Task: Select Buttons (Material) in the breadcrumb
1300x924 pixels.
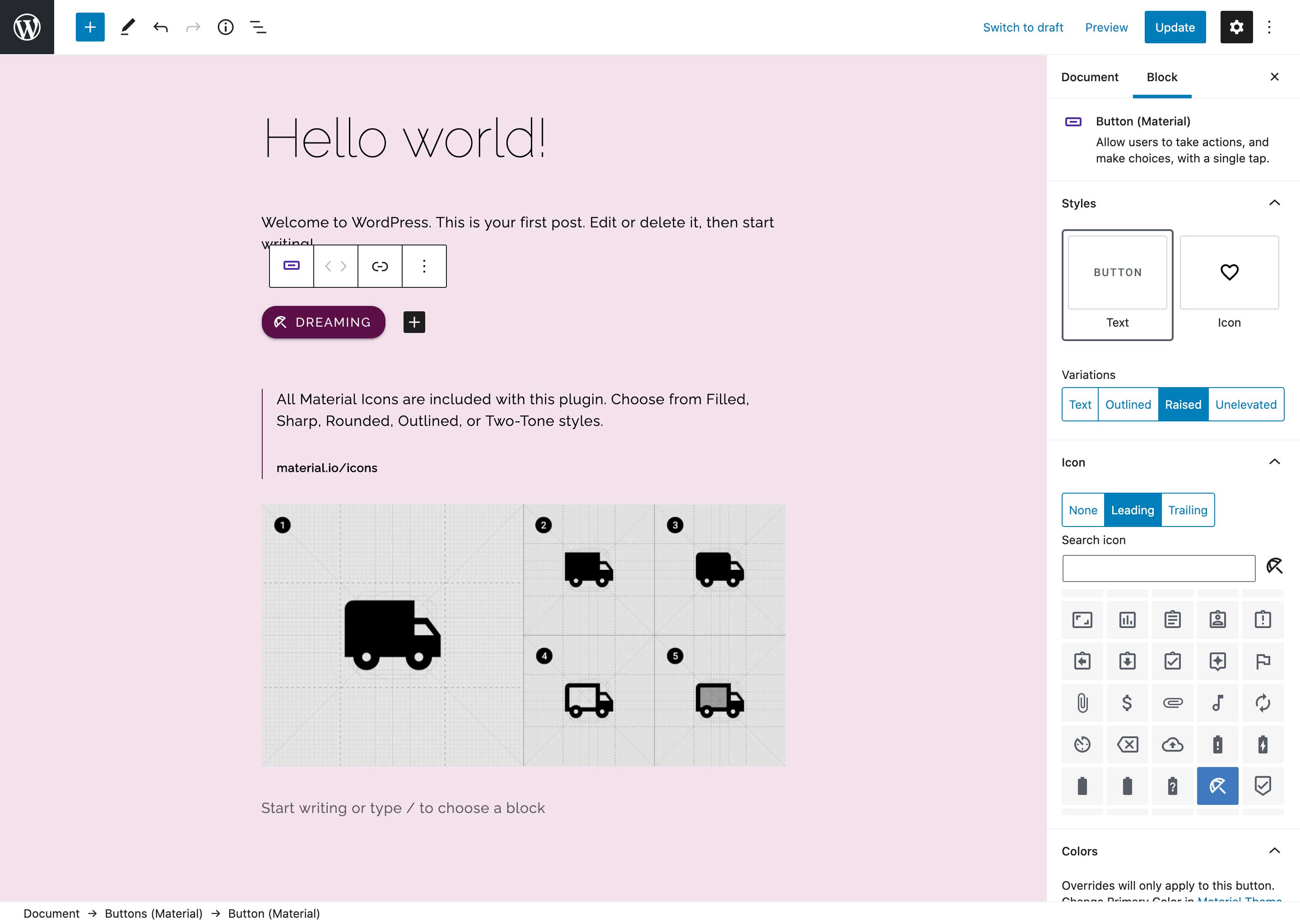Action: [153, 913]
